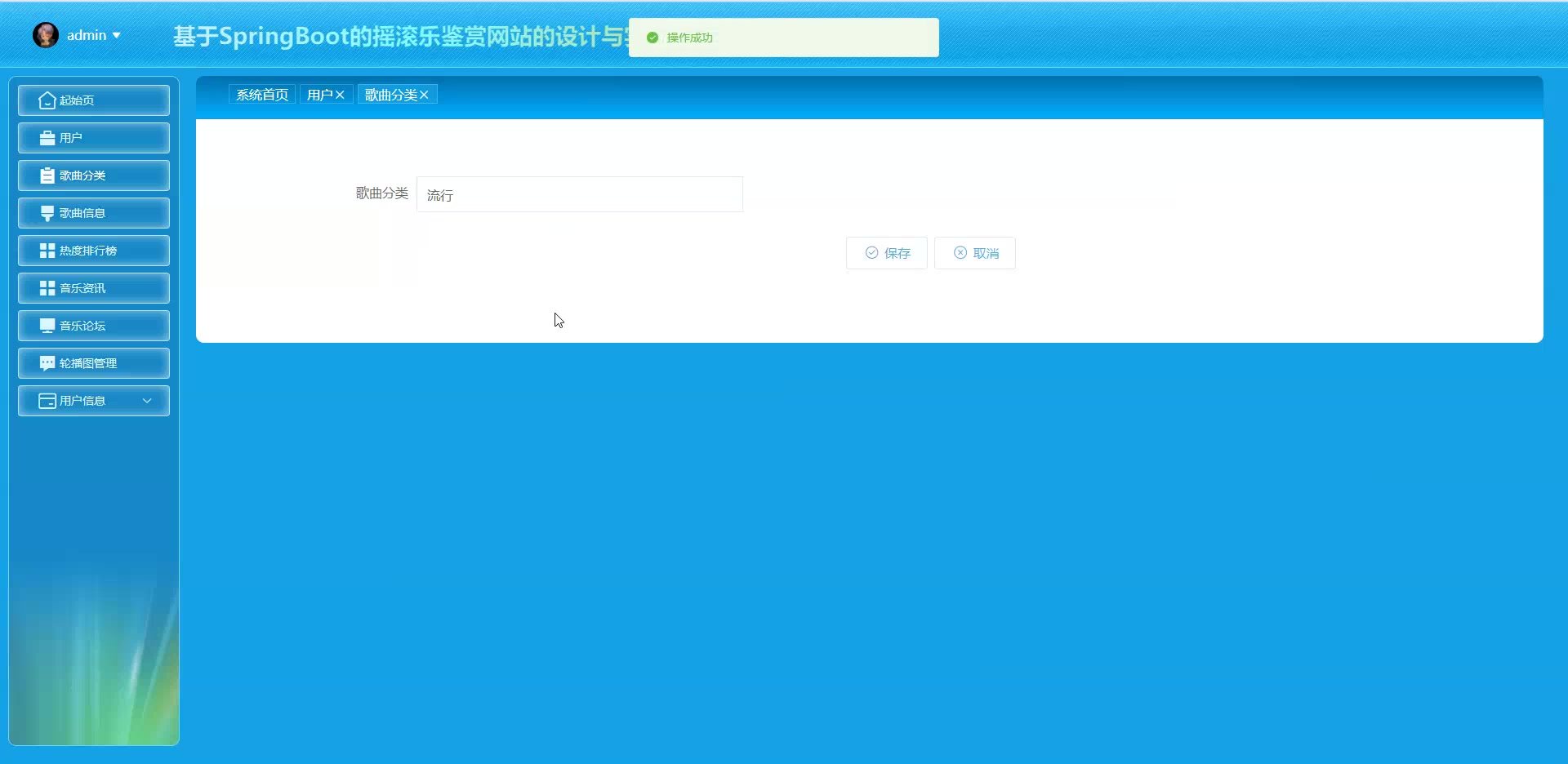Click the 操作成功 notification text
This screenshot has width=1568, height=764.
point(689,38)
